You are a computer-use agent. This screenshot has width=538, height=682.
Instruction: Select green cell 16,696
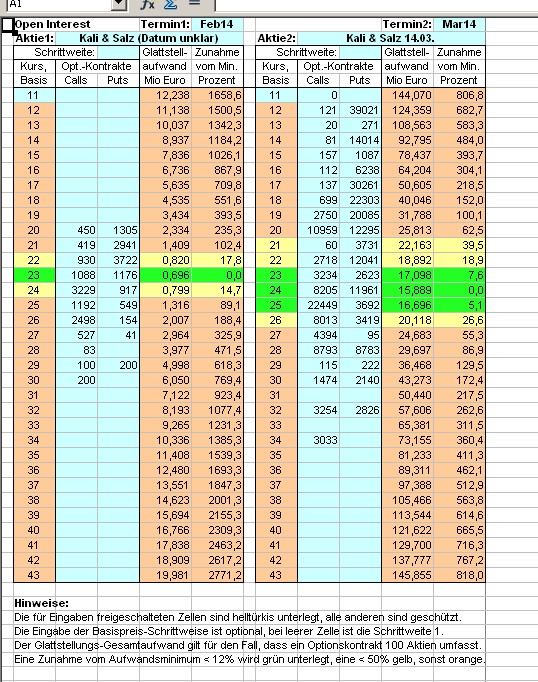coord(408,305)
